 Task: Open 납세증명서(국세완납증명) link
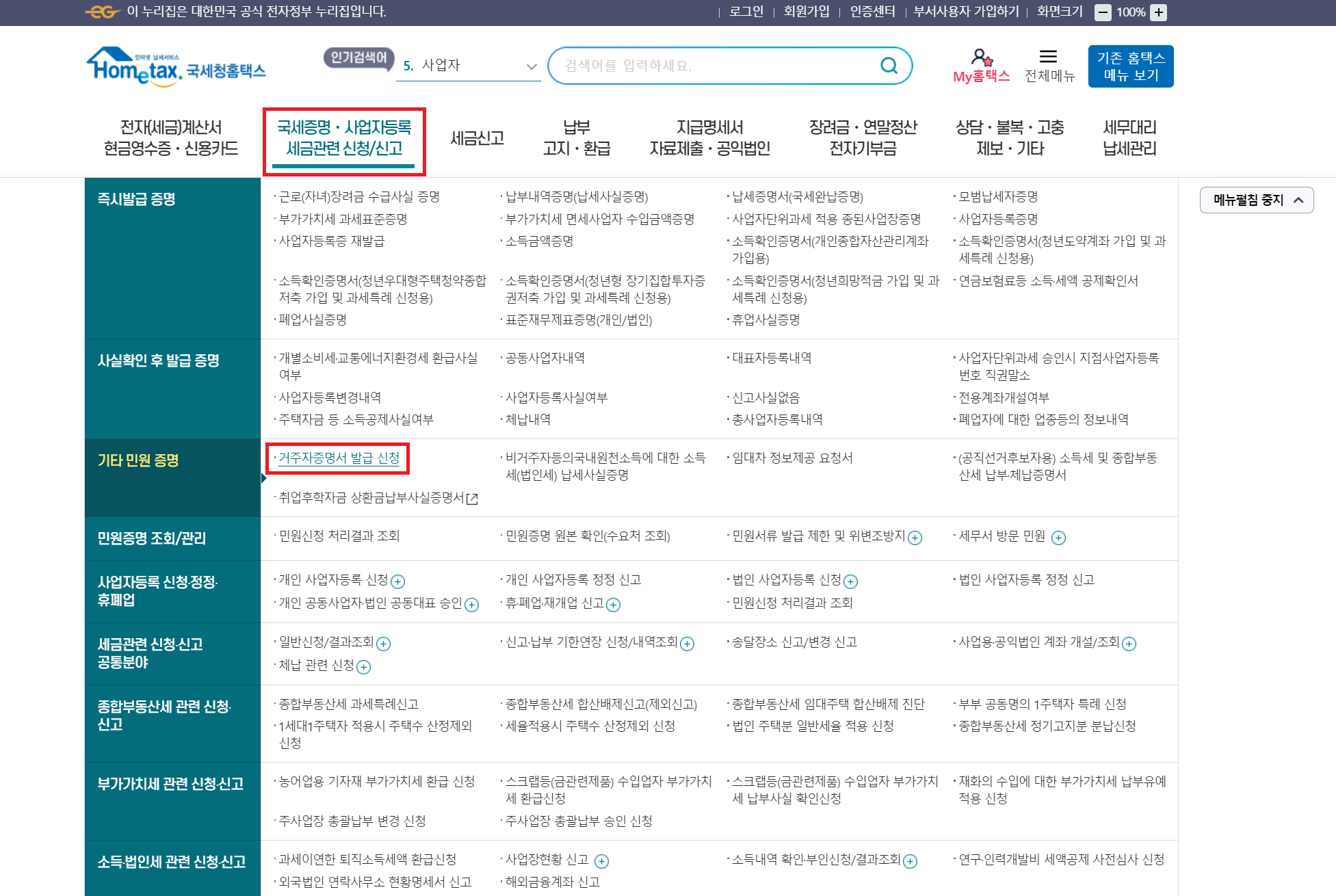tap(798, 197)
